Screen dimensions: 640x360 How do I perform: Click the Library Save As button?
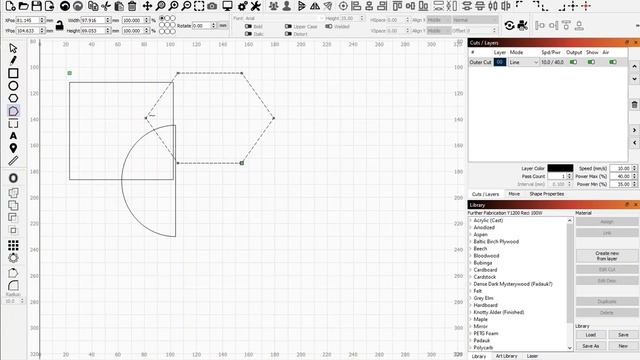tap(591, 346)
